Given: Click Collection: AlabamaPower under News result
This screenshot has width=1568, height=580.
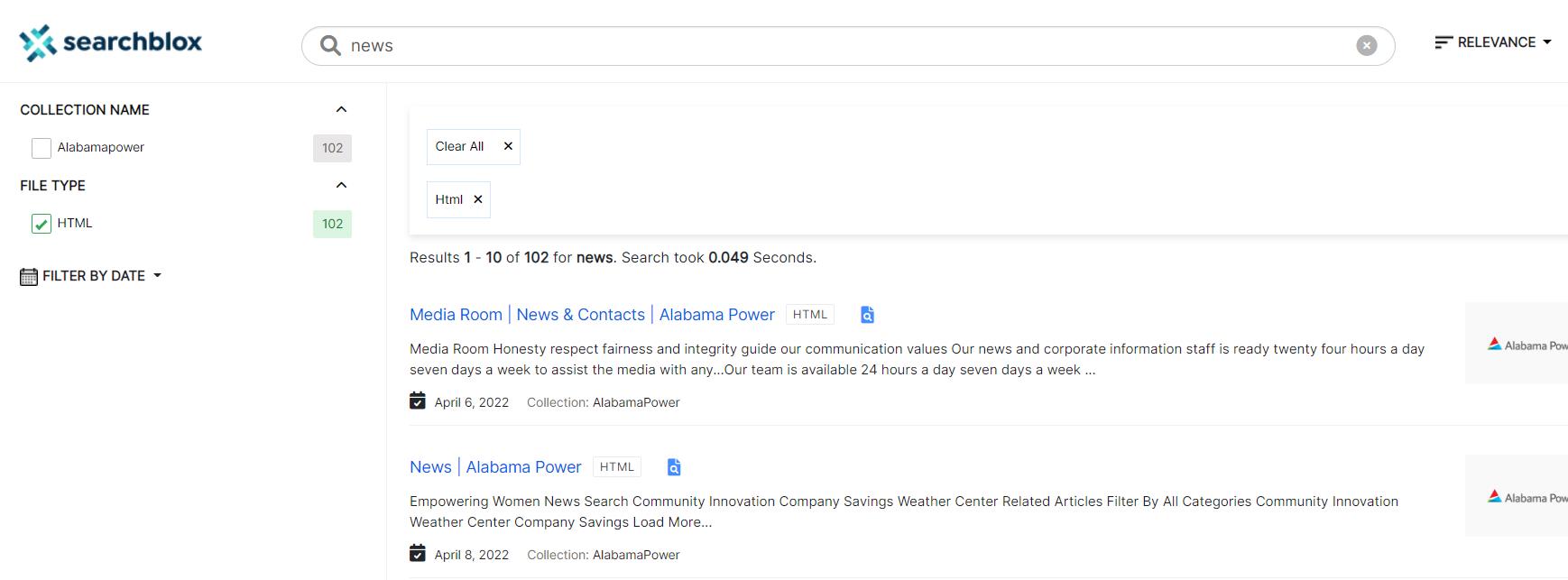Looking at the screenshot, I should [604, 555].
